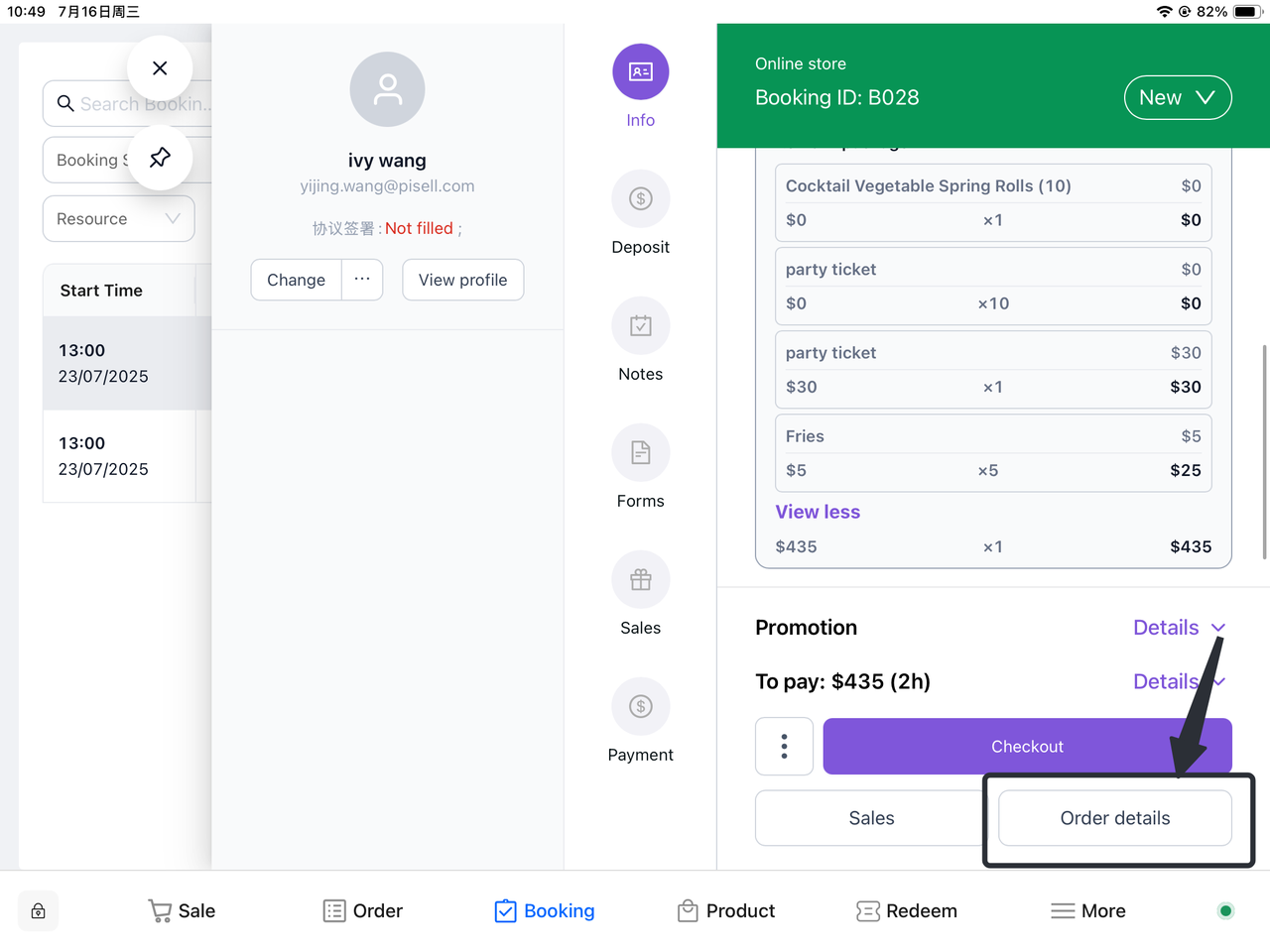Open the Payment icon
Screen dimensions: 1270x952
[x=640, y=707]
